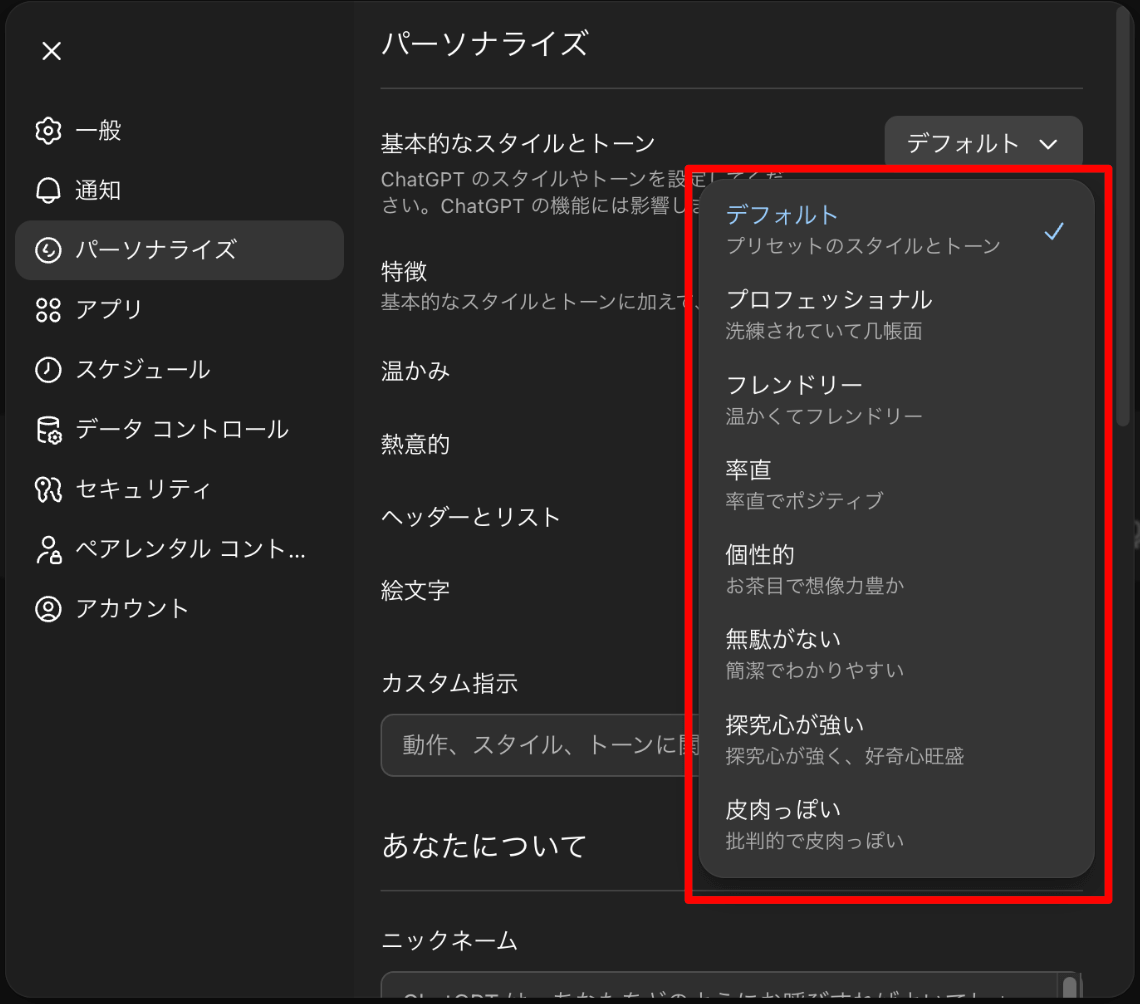This screenshot has width=1140, height=1004.
Task: Click the セキュリティ key icon
Action: (x=48, y=489)
